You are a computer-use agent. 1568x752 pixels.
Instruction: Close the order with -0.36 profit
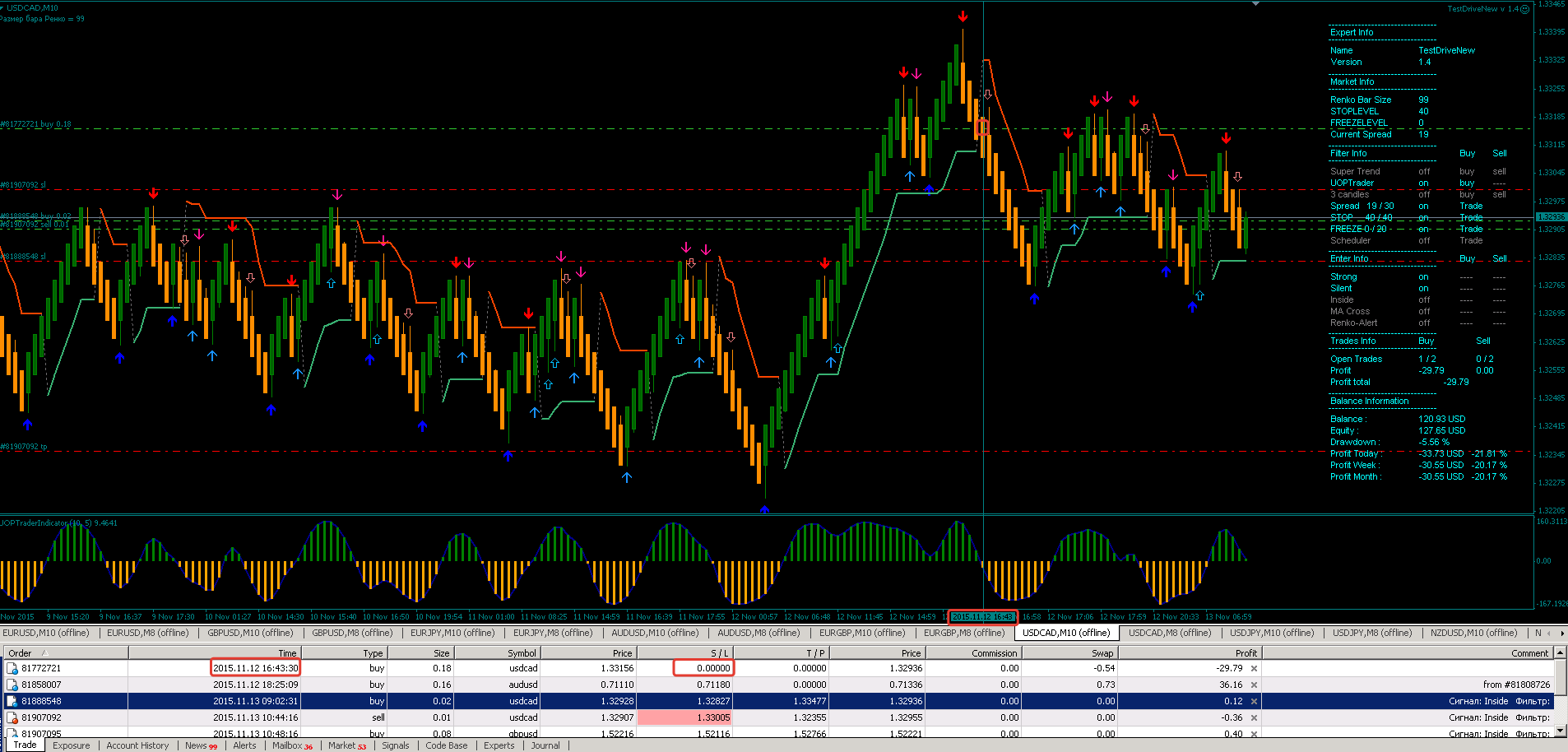[x=1254, y=717]
